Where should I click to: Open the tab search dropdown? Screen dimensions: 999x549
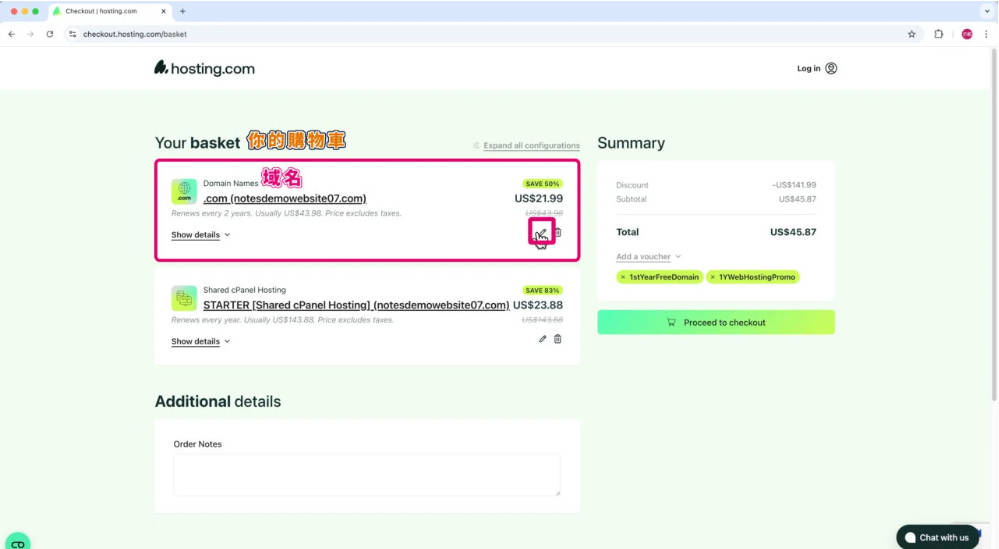(x=987, y=11)
